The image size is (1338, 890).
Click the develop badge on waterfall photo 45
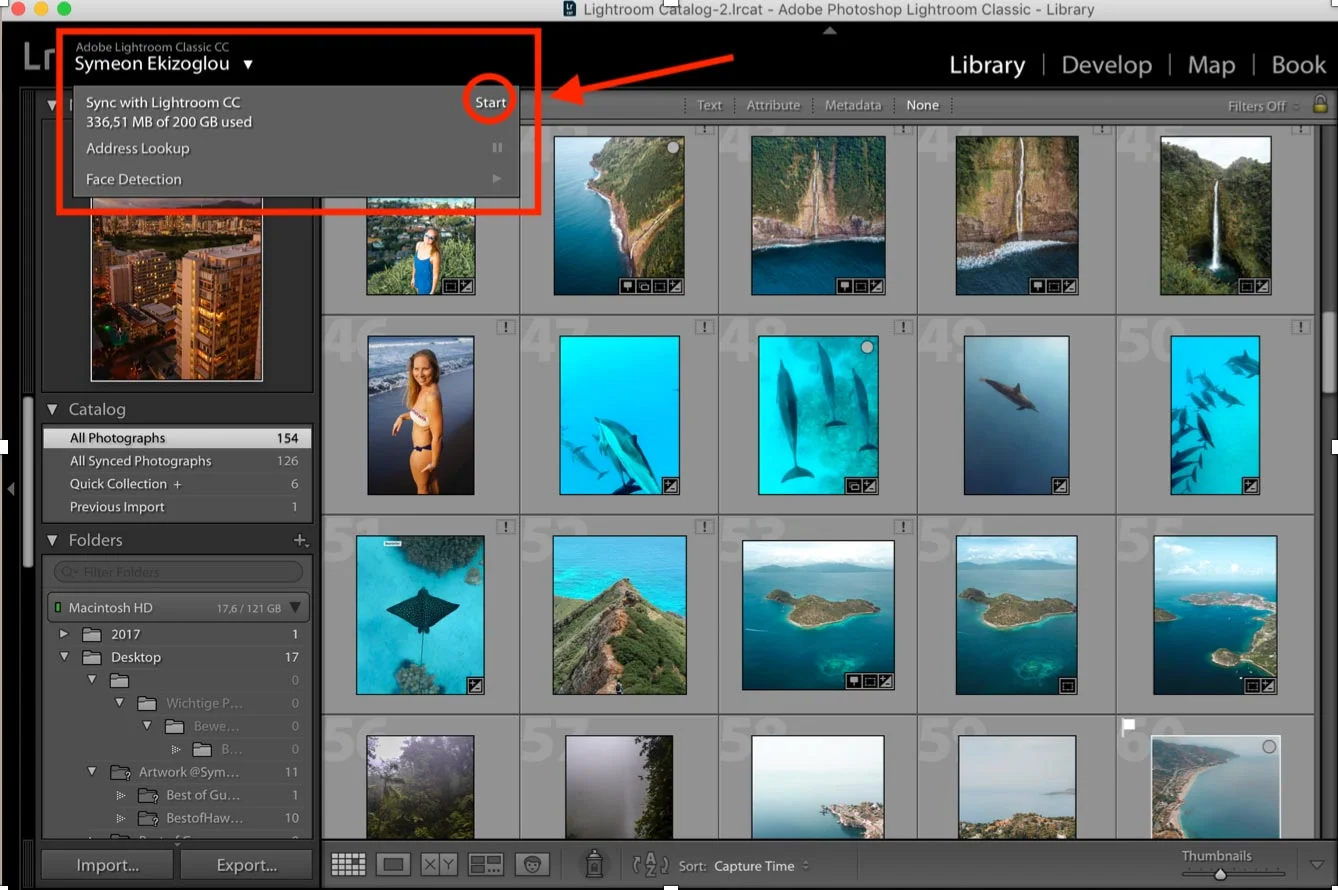pyautogui.click(x=1262, y=286)
